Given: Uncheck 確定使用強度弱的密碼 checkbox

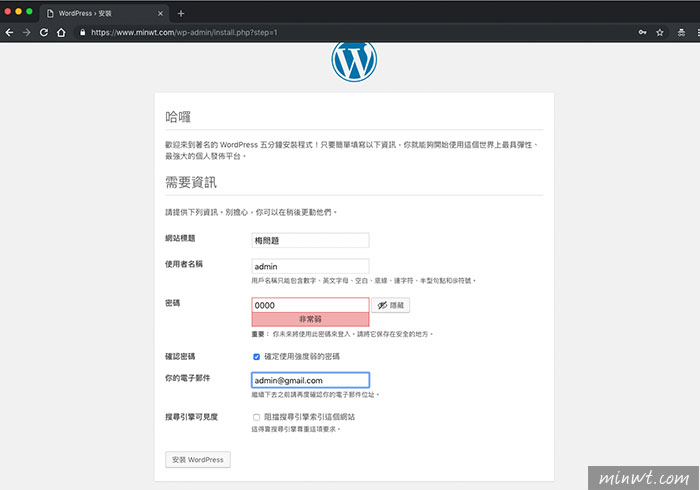Looking at the screenshot, I should (x=256, y=357).
